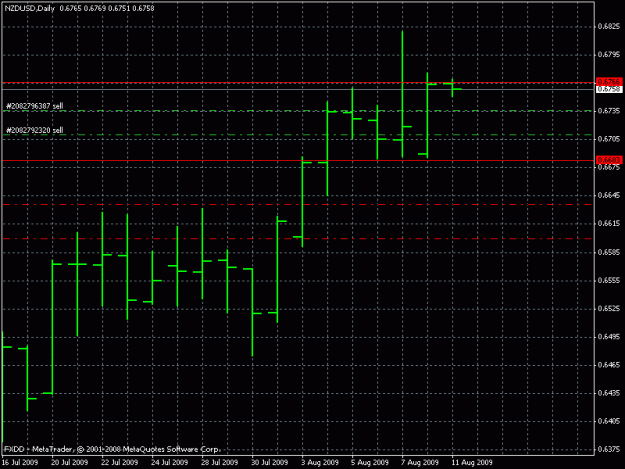Click the 0.6375 price scale label
This screenshot has width=625, height=469.
[x=609, y=449]
